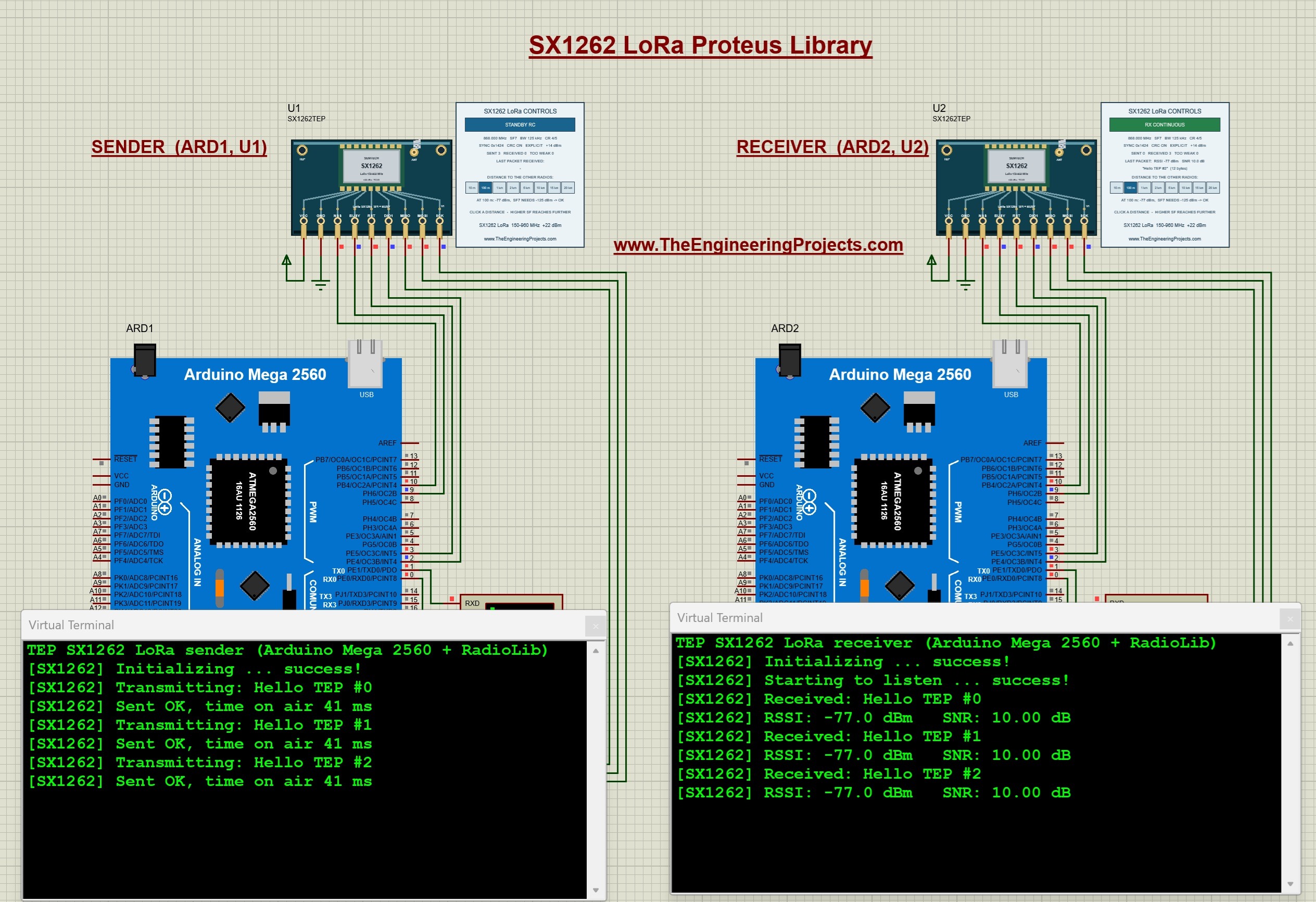Image resolution: width=1316 pixels, height=902 pixels.
Task: Click 'Starting to listen ... success!' receiver line
Action: [873, 681]
